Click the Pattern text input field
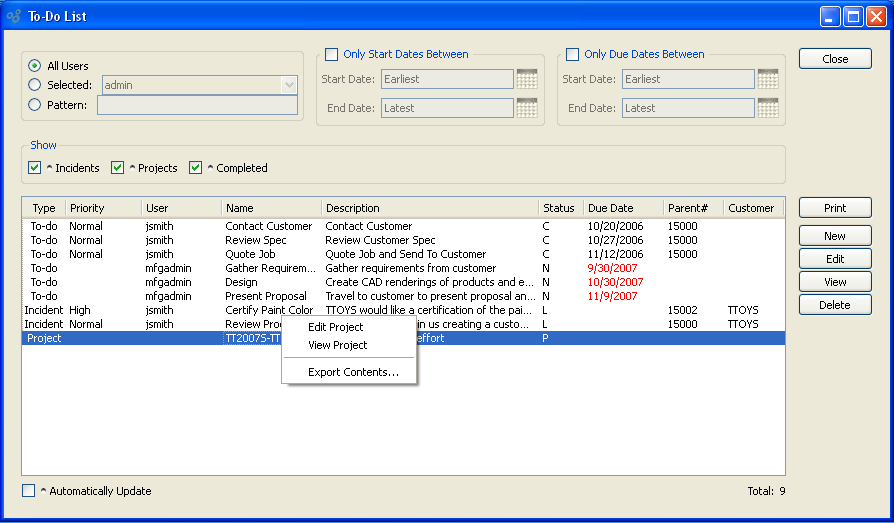Viewport: 894px width, 523px height. pyautogui.click(x=197, y=105)
